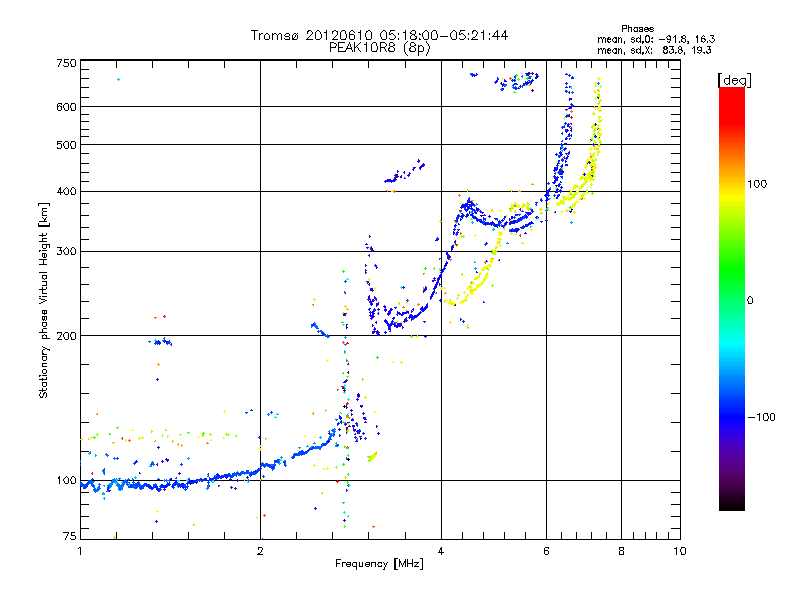Click the x-axis tick label '1'
The image size is (800, 600).
80,551
